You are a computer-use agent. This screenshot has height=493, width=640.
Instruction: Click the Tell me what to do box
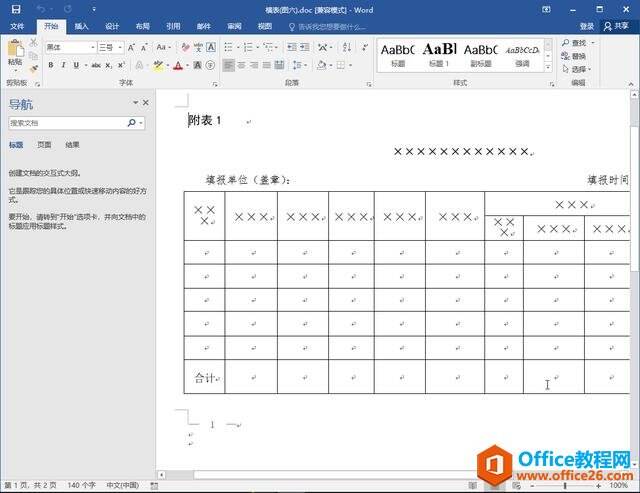[327, 27]
